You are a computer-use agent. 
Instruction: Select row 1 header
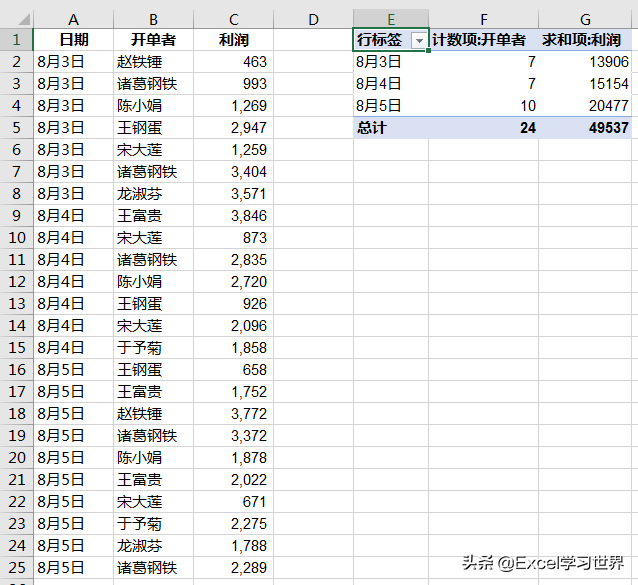point(16,40)
